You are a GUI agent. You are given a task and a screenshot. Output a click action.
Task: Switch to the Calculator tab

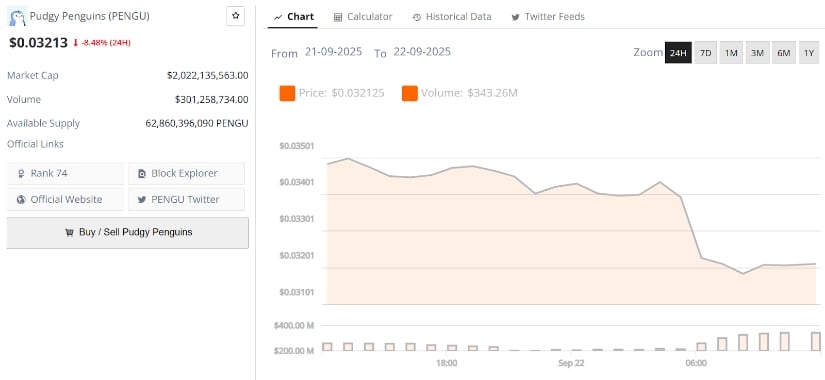click(x=363, y=17)
